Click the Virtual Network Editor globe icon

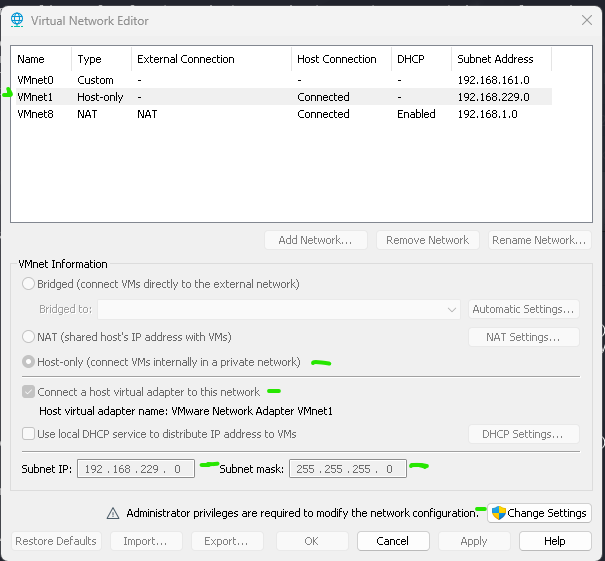[17, 20]
